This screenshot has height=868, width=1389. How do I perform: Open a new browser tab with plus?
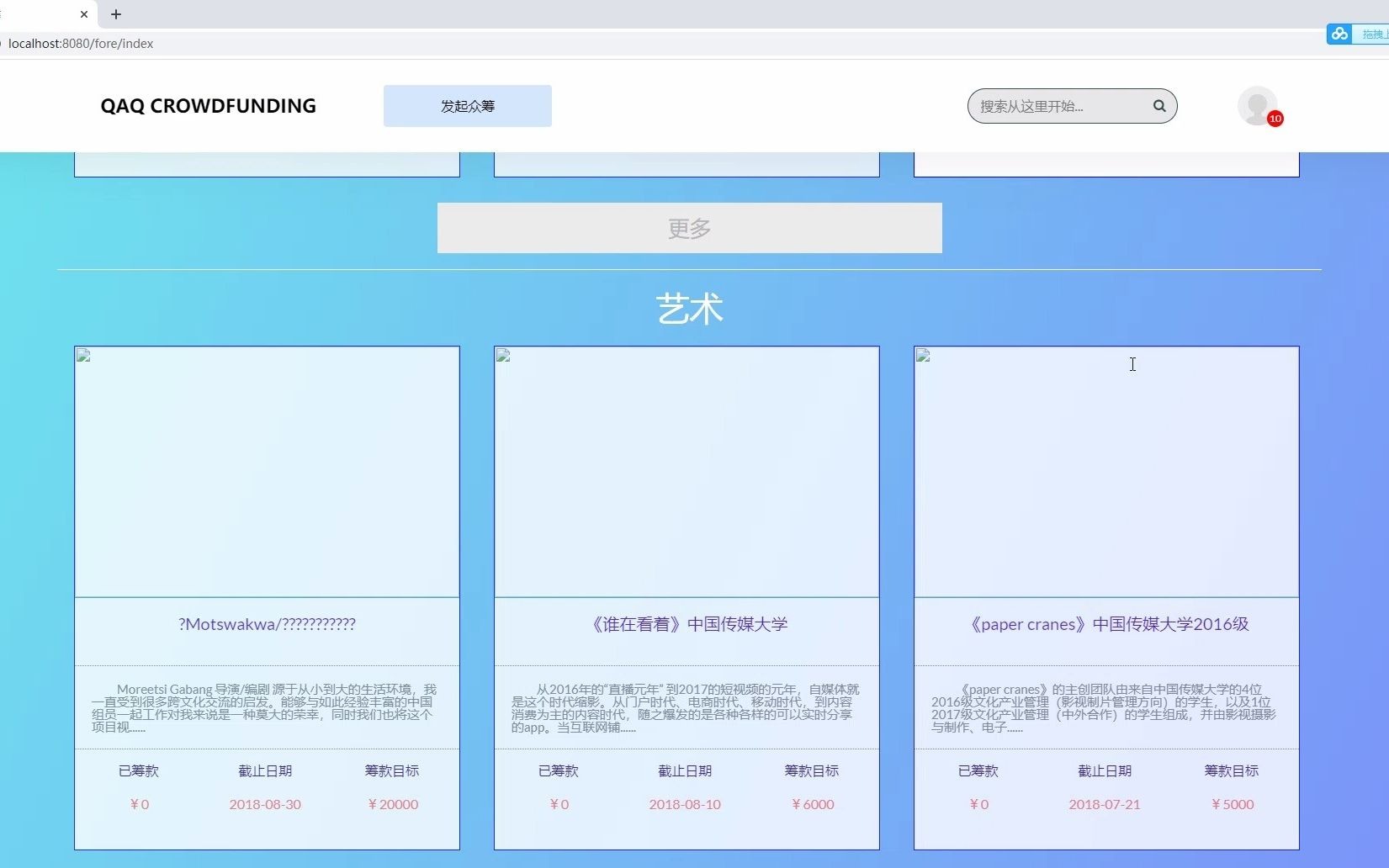tap(116, 14)
